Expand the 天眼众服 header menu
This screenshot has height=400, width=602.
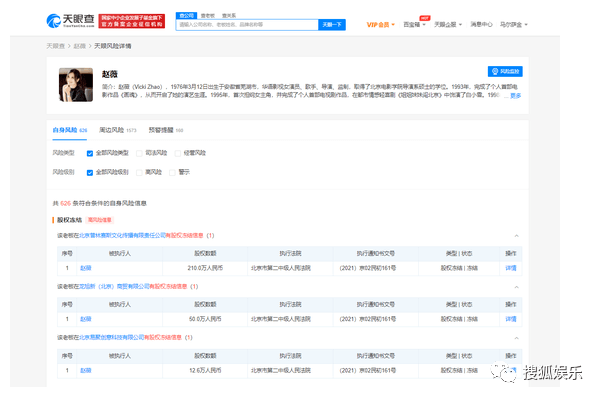coord(448,25)
